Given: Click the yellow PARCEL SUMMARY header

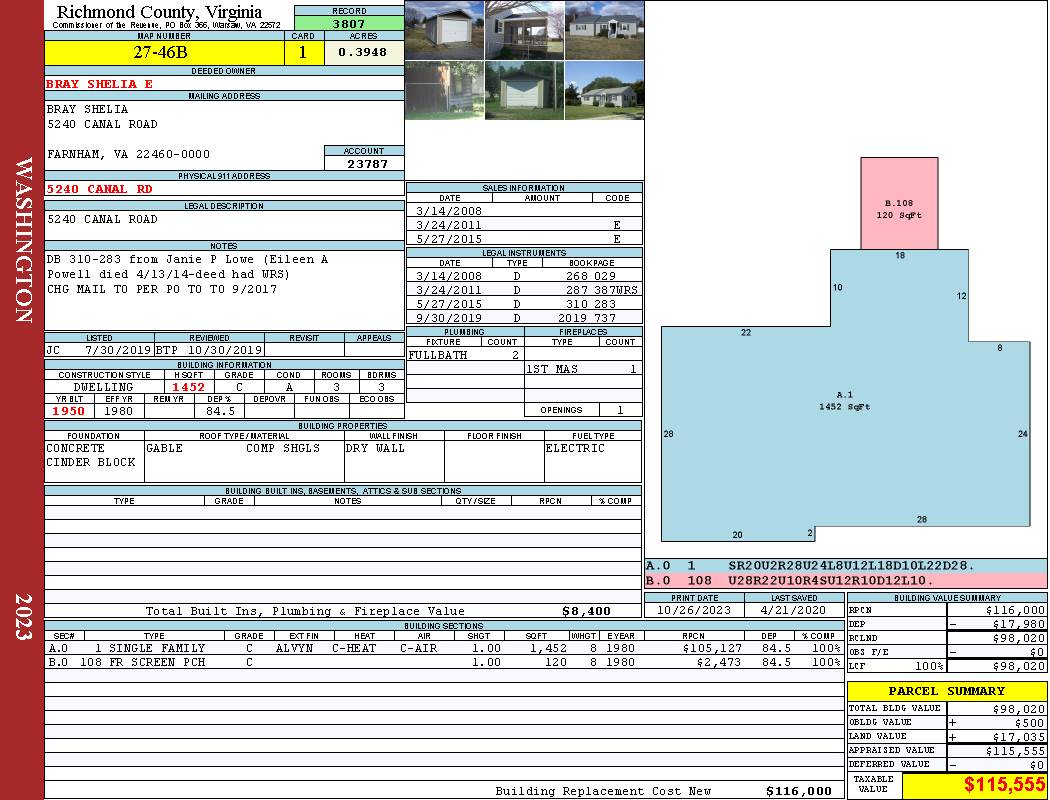Looking at the screenshot, I should click(947, 691).
